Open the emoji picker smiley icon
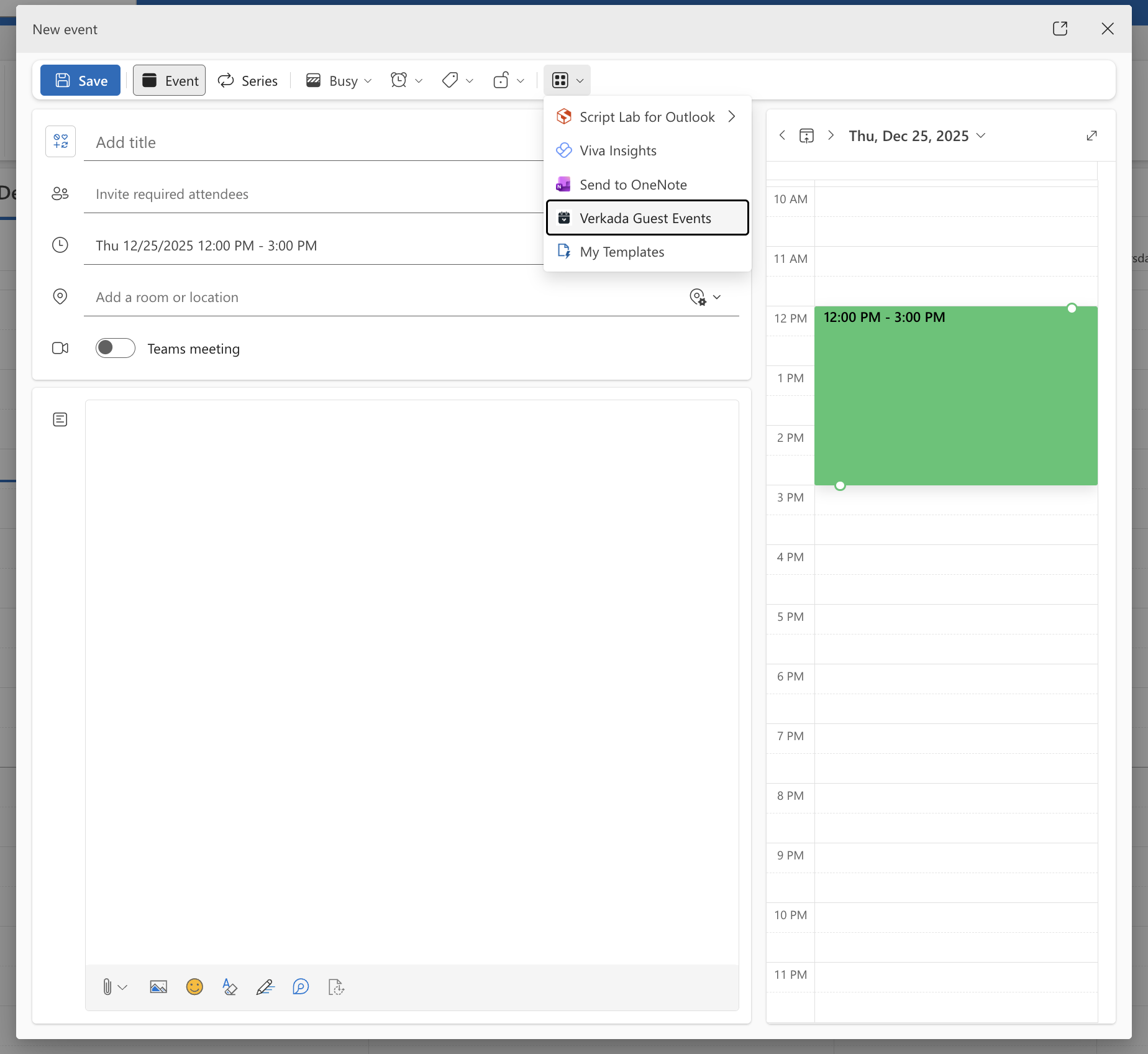 (x=194, y=987)
